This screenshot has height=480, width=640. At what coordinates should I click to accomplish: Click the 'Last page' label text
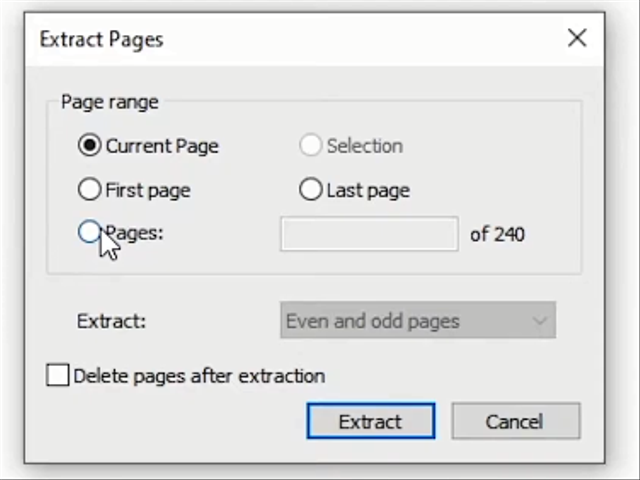(368, 190)
